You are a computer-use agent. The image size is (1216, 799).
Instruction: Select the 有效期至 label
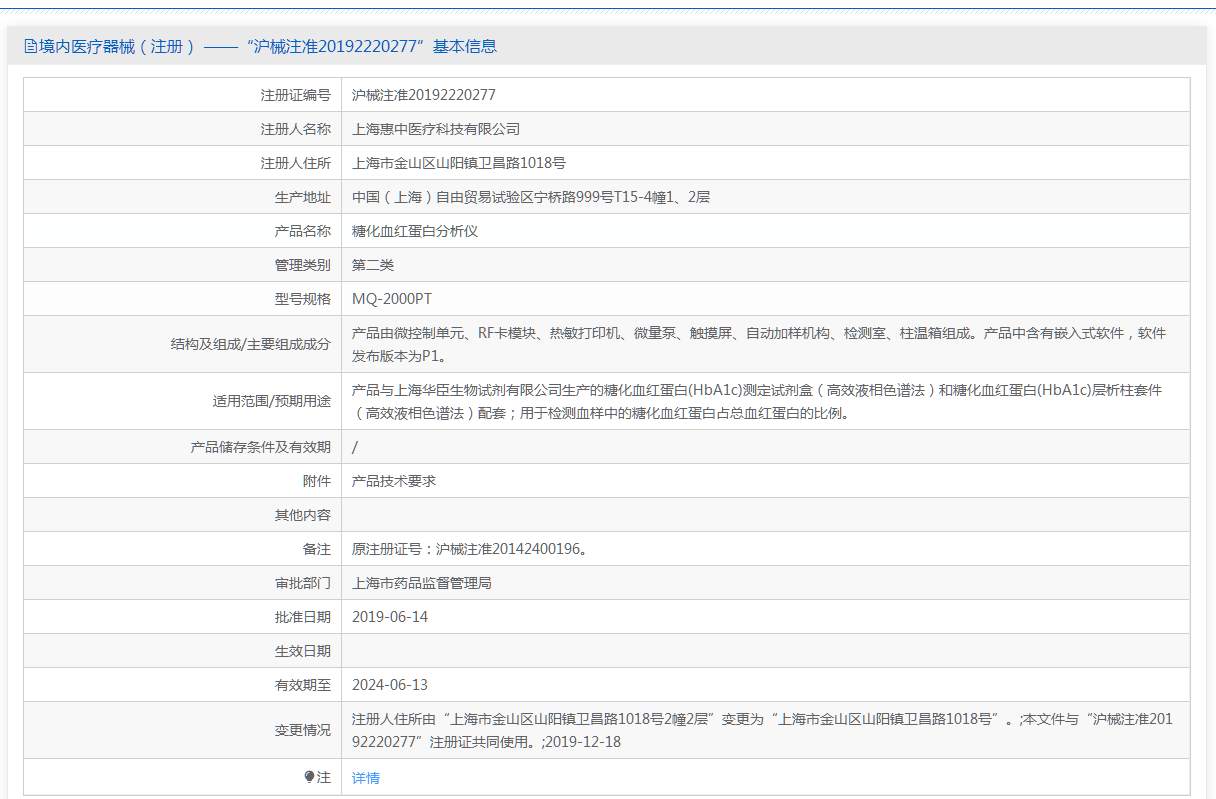point(303,685)
